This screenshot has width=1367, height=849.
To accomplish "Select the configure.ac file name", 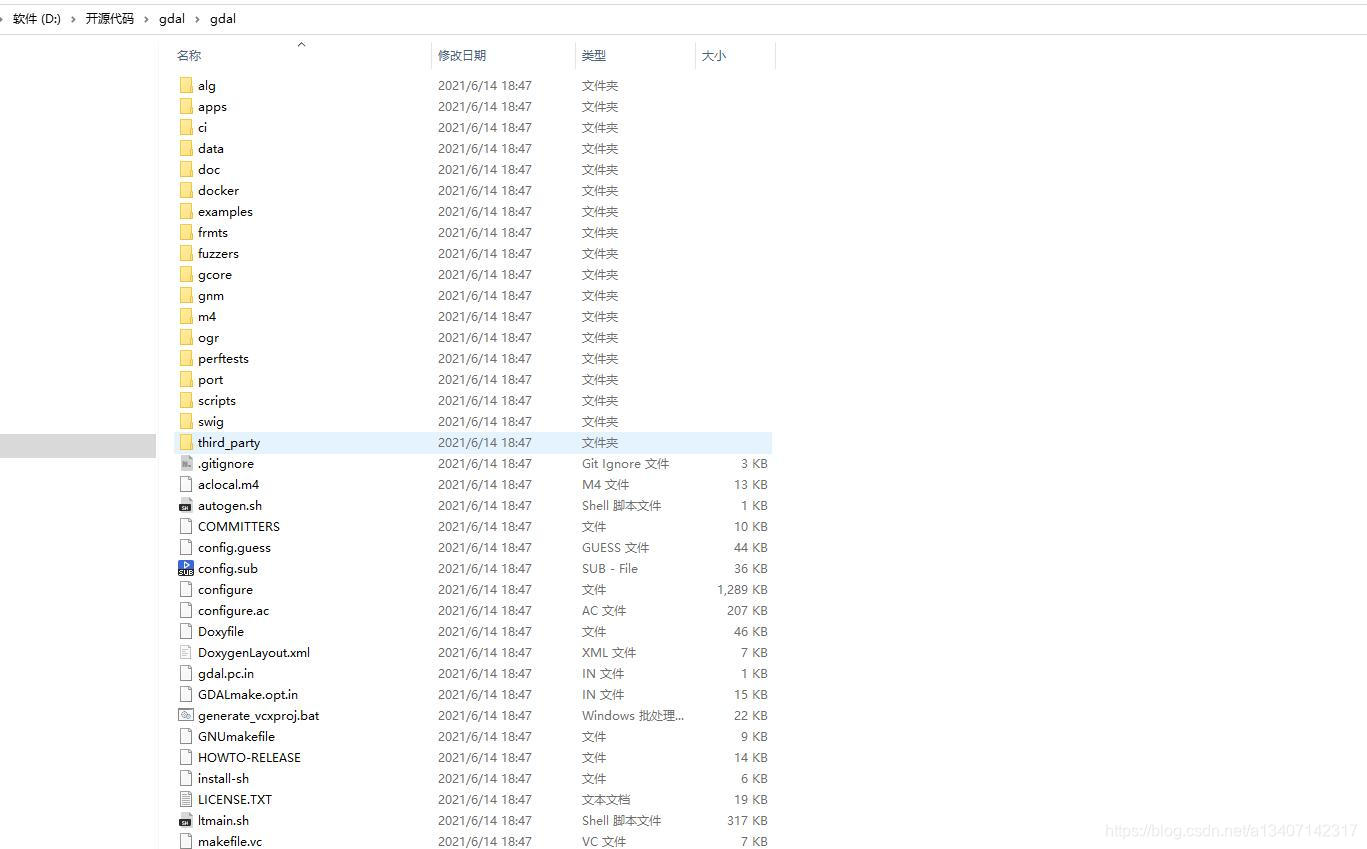I will coord(233,611).
